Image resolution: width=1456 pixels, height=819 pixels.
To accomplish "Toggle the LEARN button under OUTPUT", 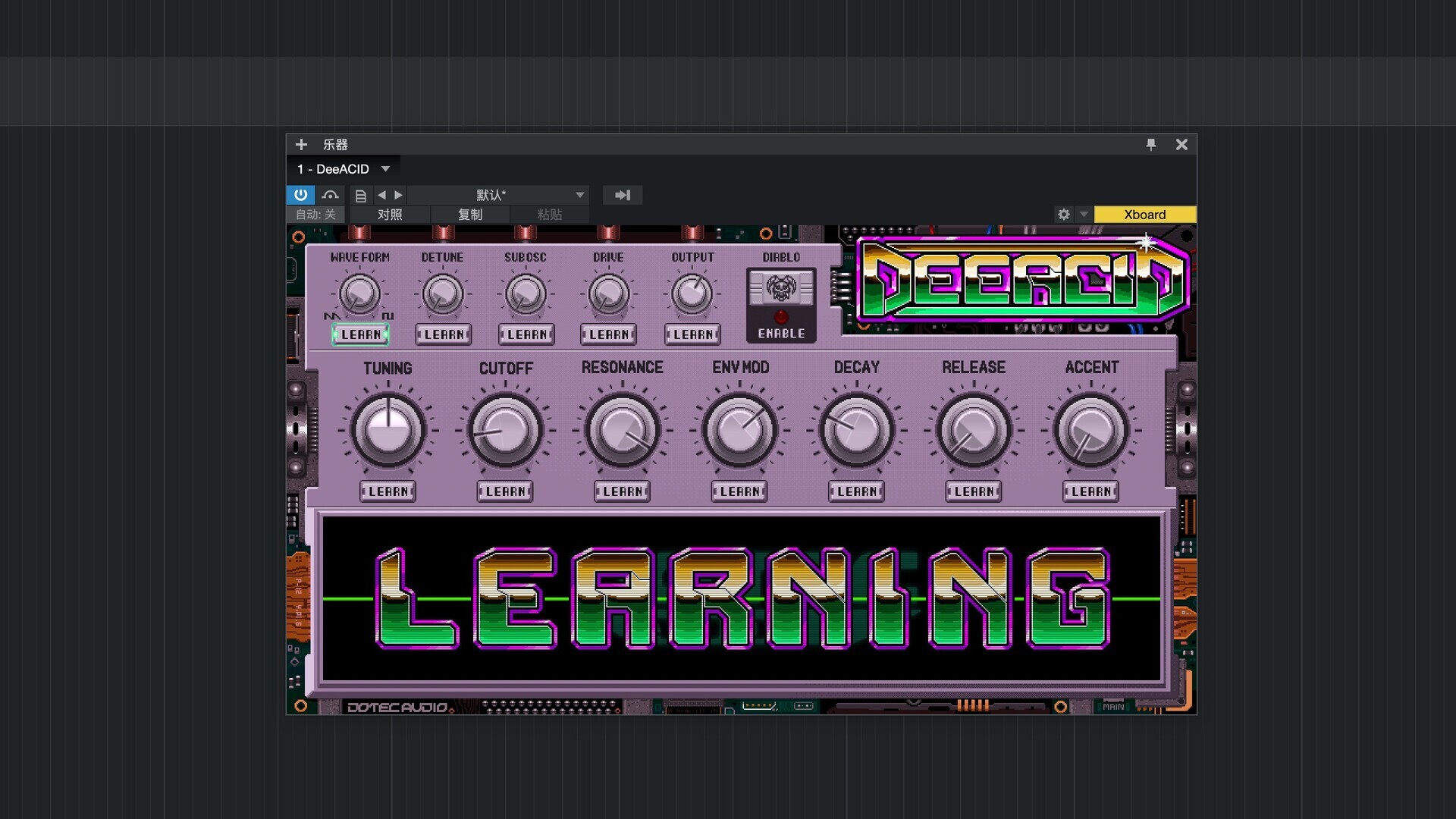I will tap(692, 334).
